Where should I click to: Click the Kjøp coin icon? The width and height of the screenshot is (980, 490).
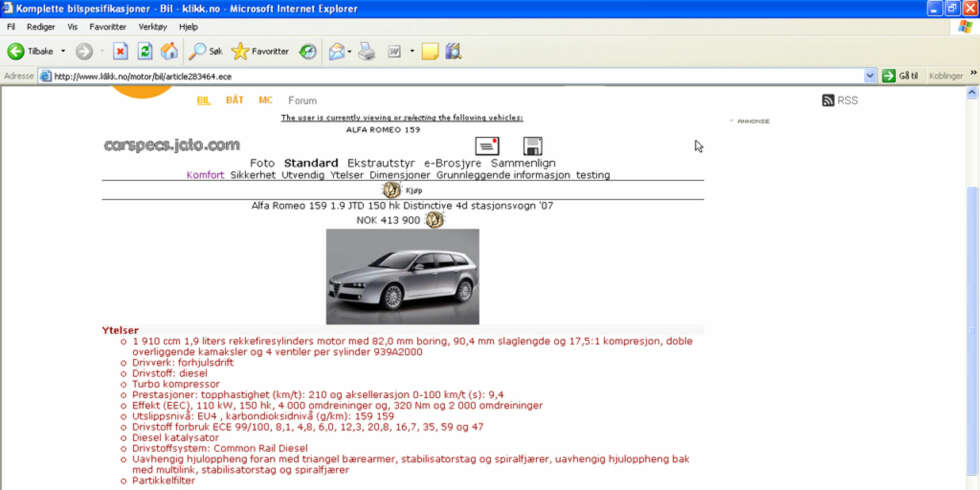[x=392, y=190]
